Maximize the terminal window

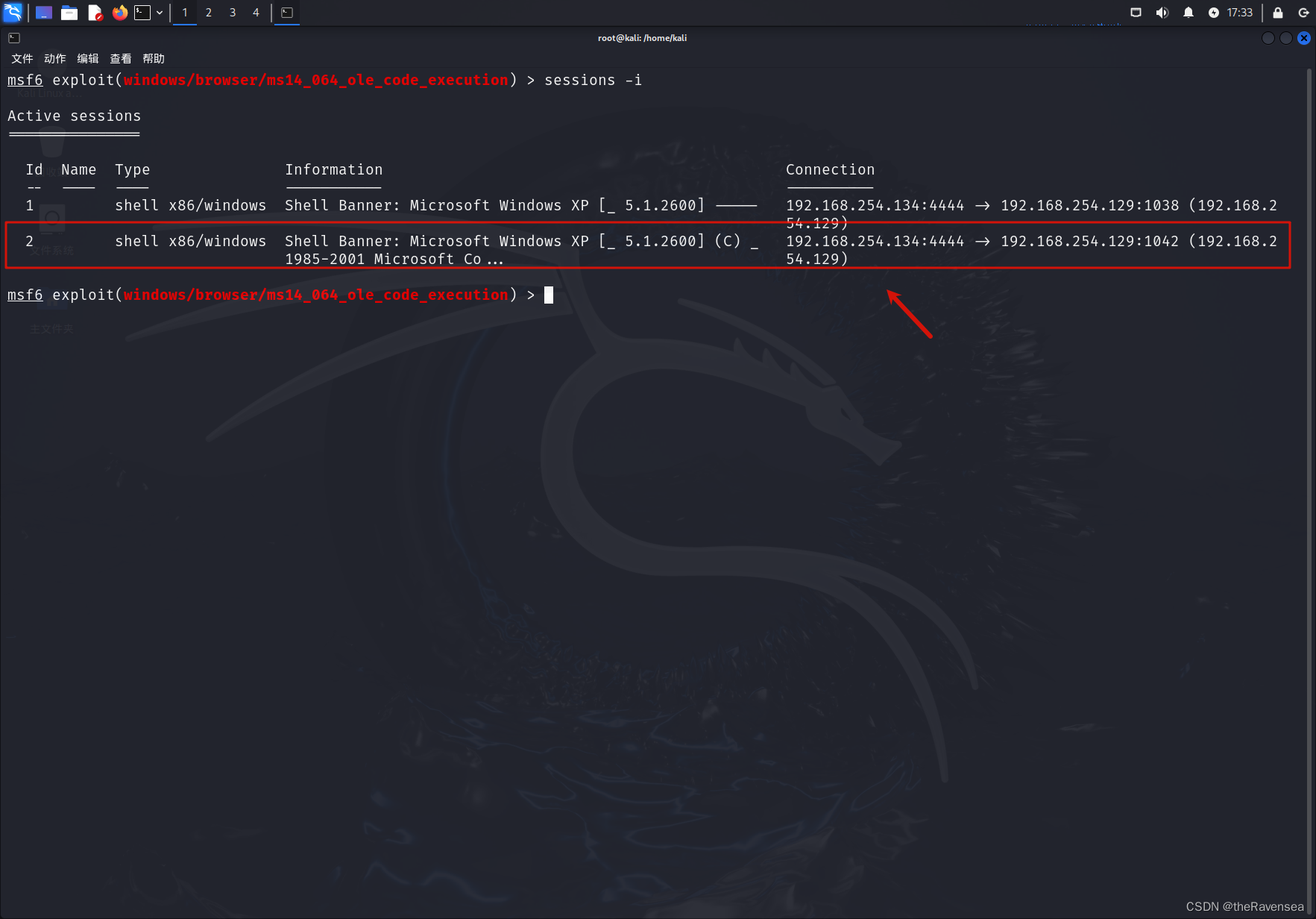(1286, 38)
